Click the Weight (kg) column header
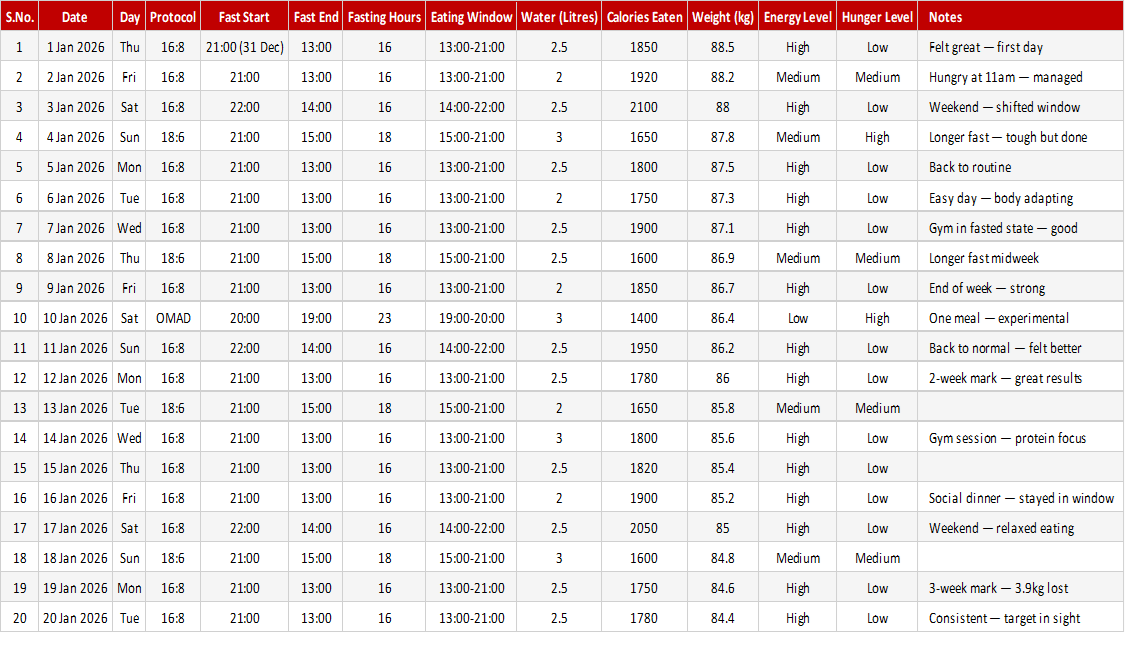The image size is (1125, 661). point(722,17)
